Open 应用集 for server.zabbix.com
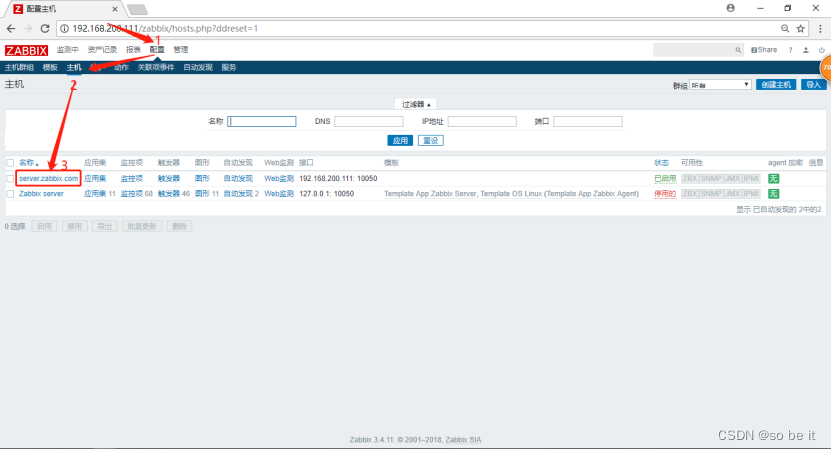831x450 pixels. 95,179
